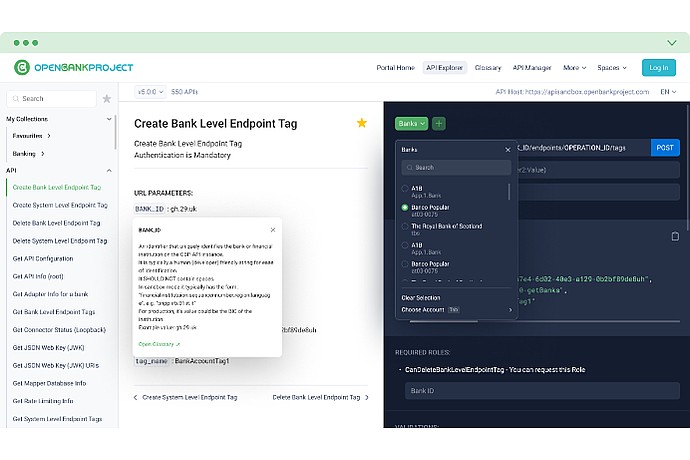Viewport: 690px width, 460px height.
Task: Select Get API Configuration
Action: tap(43, 259)
